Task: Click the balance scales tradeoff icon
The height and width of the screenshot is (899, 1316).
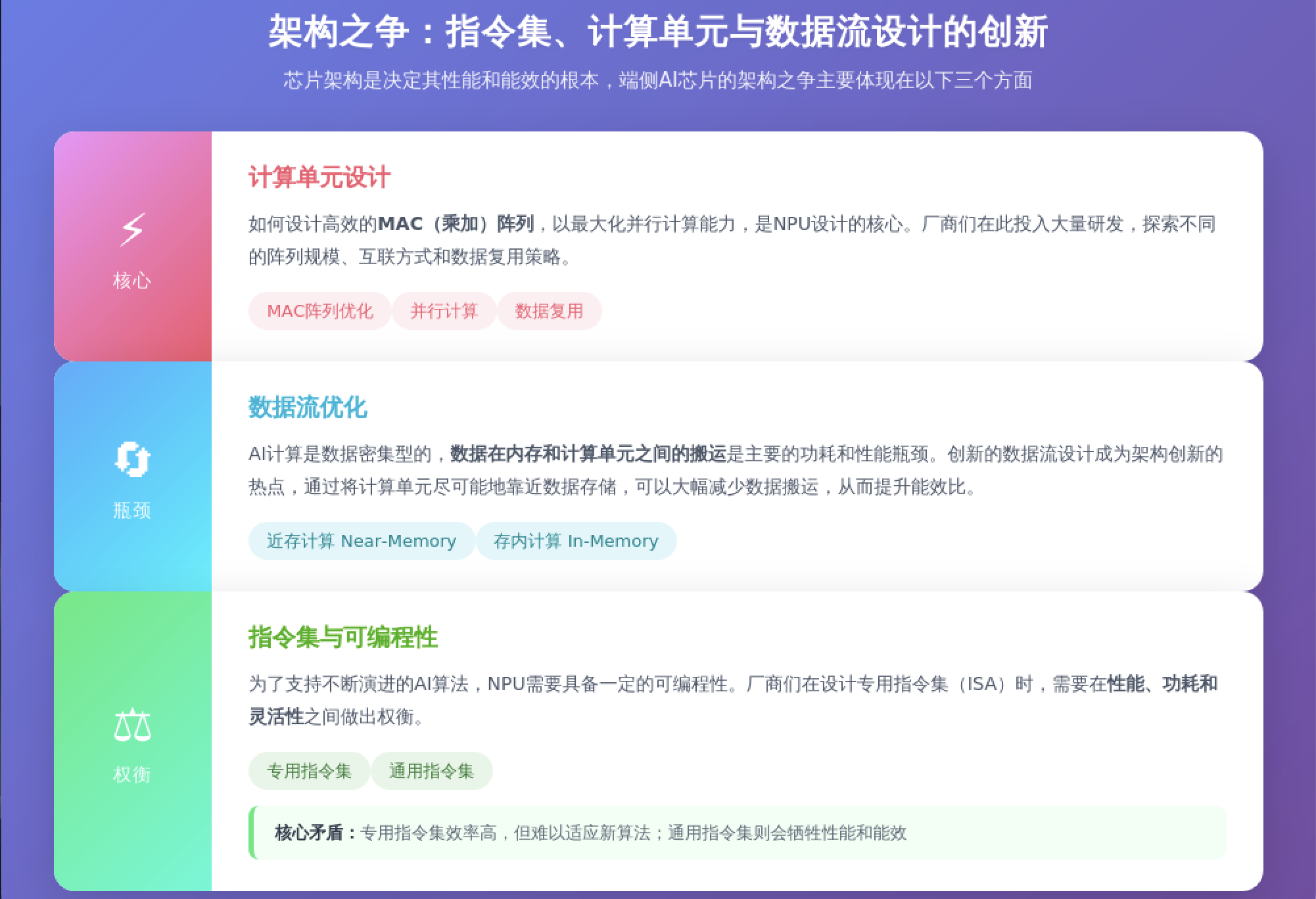Action: [x=132, y=725]
